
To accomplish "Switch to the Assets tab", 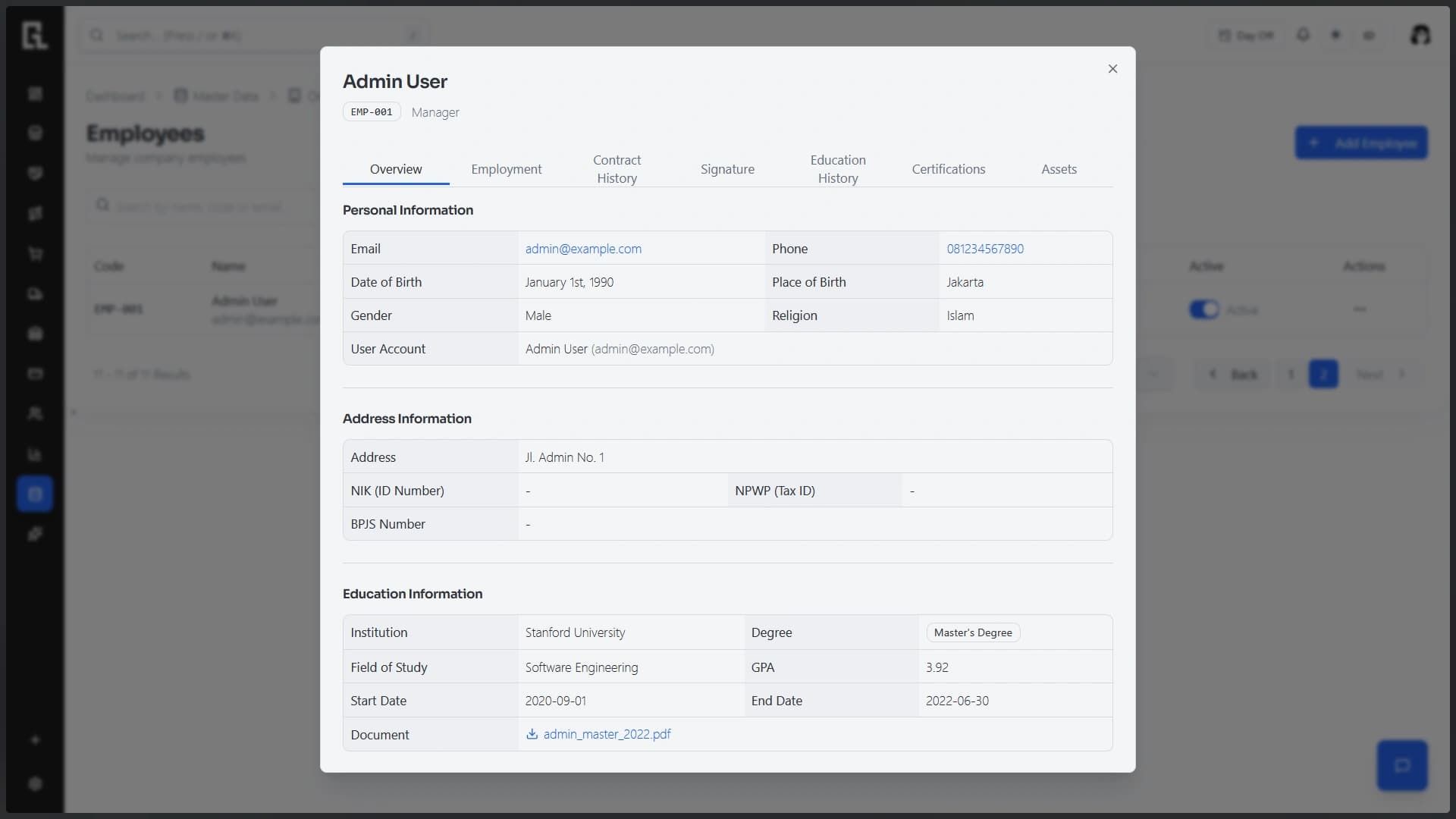I will (1059, 169).
